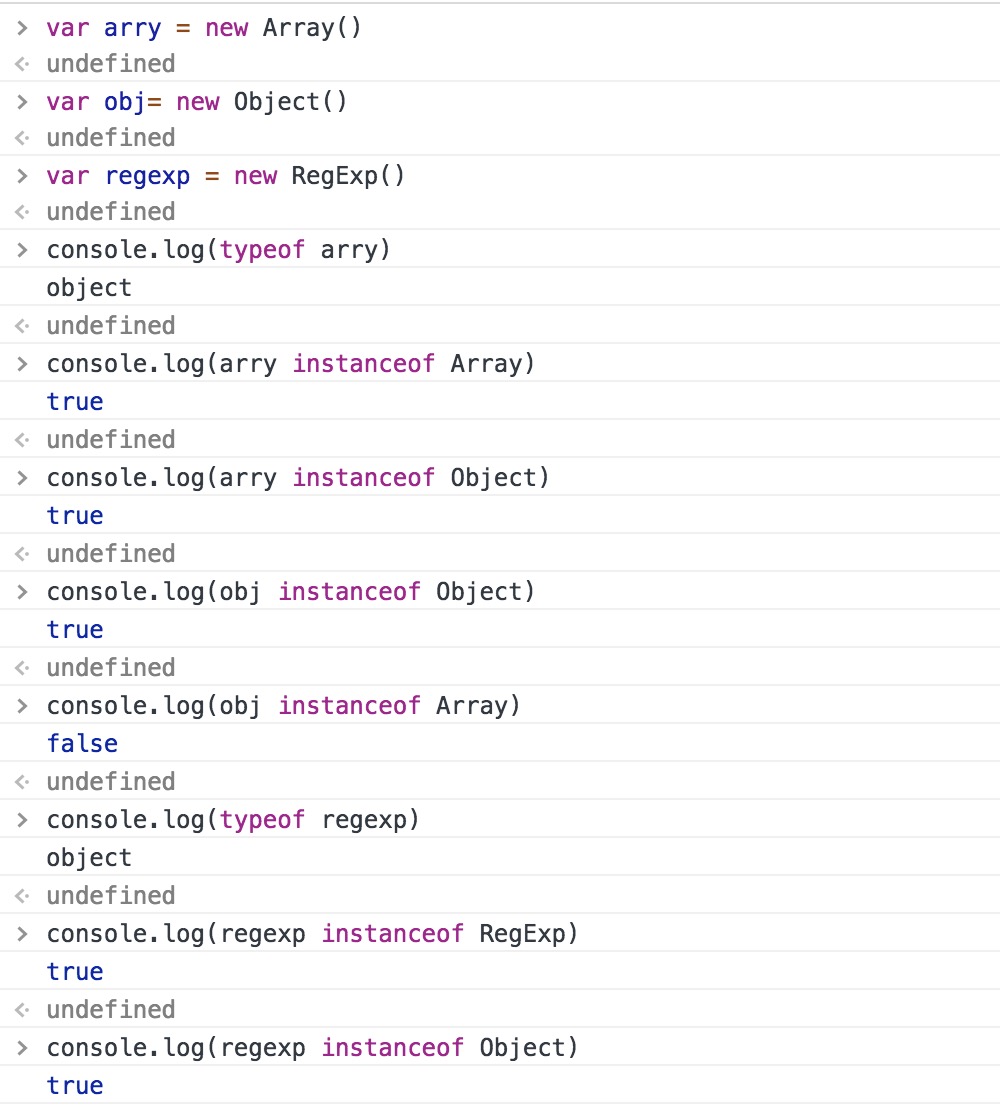Image resolution: width=1000 pixels, height=1106 pixels.
Task: Click the "console.log(typeof regexp)" entry
Action: click(x=233, y=819)
